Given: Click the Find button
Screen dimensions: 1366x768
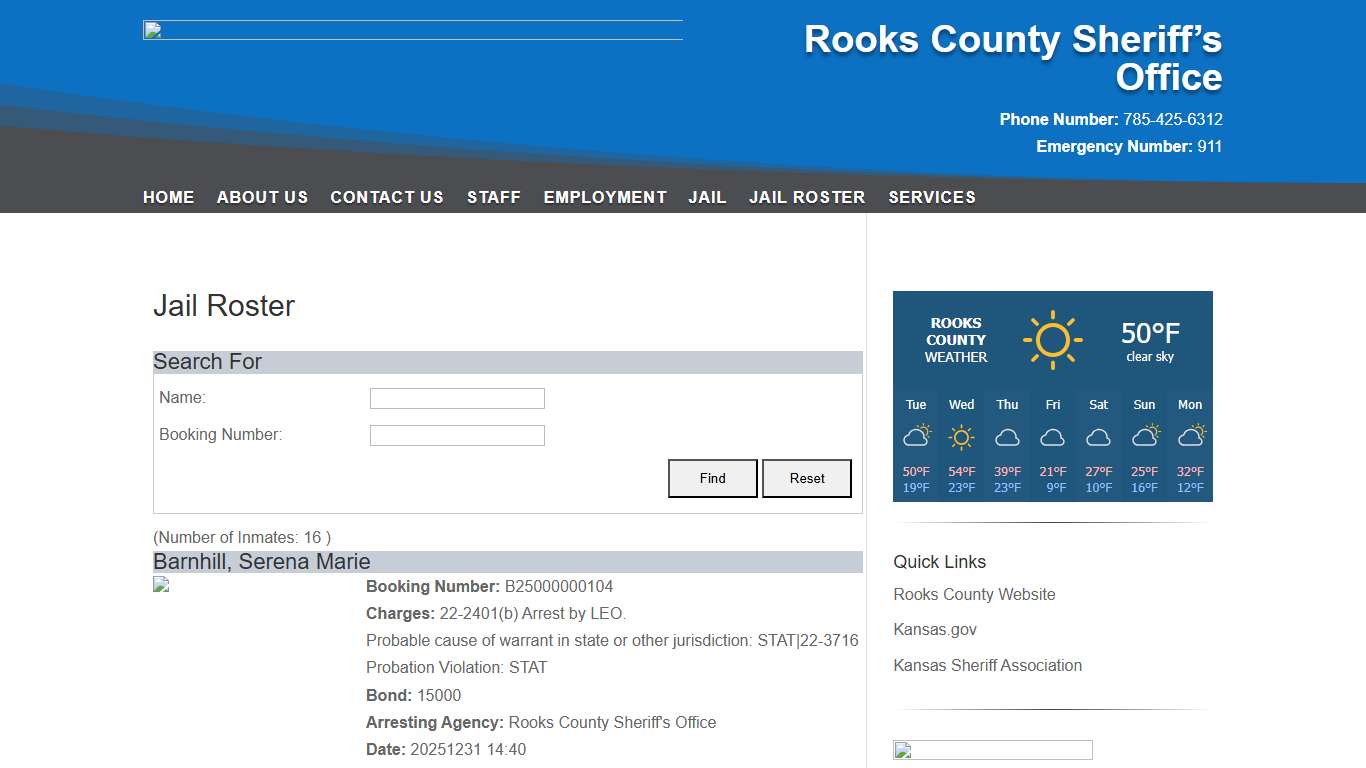Looking at the screenshot, I should pyautogui.click(x=712, y=478).
